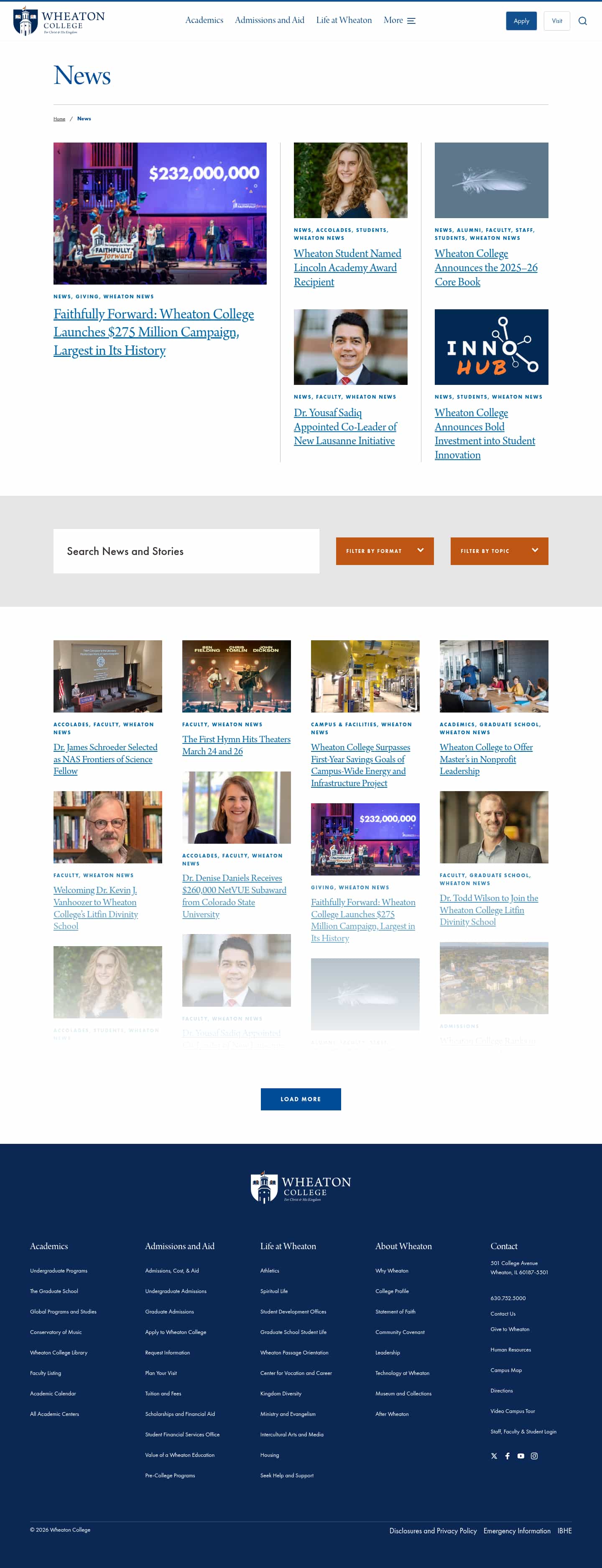Open footer Spiritual Life link
602x1568 pixels.
pyautogui.click(x=274, y=1291)
